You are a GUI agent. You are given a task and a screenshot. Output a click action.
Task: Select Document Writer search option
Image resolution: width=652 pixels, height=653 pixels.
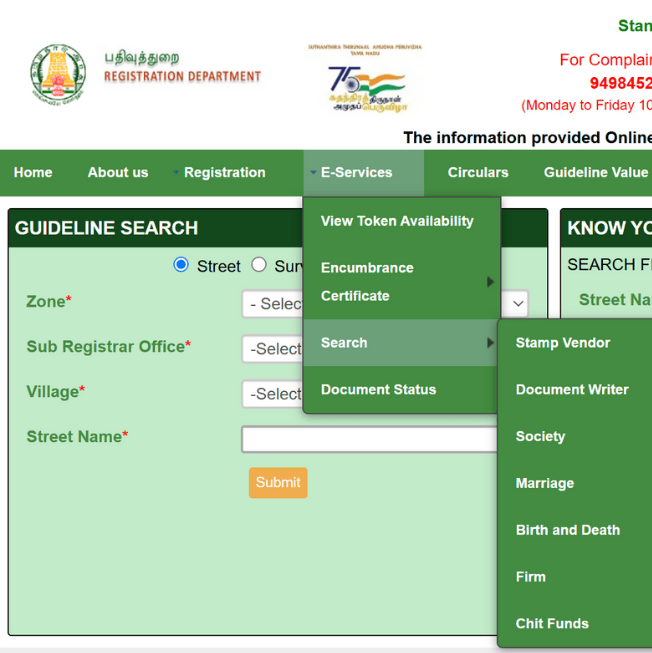tap(572, 390)
